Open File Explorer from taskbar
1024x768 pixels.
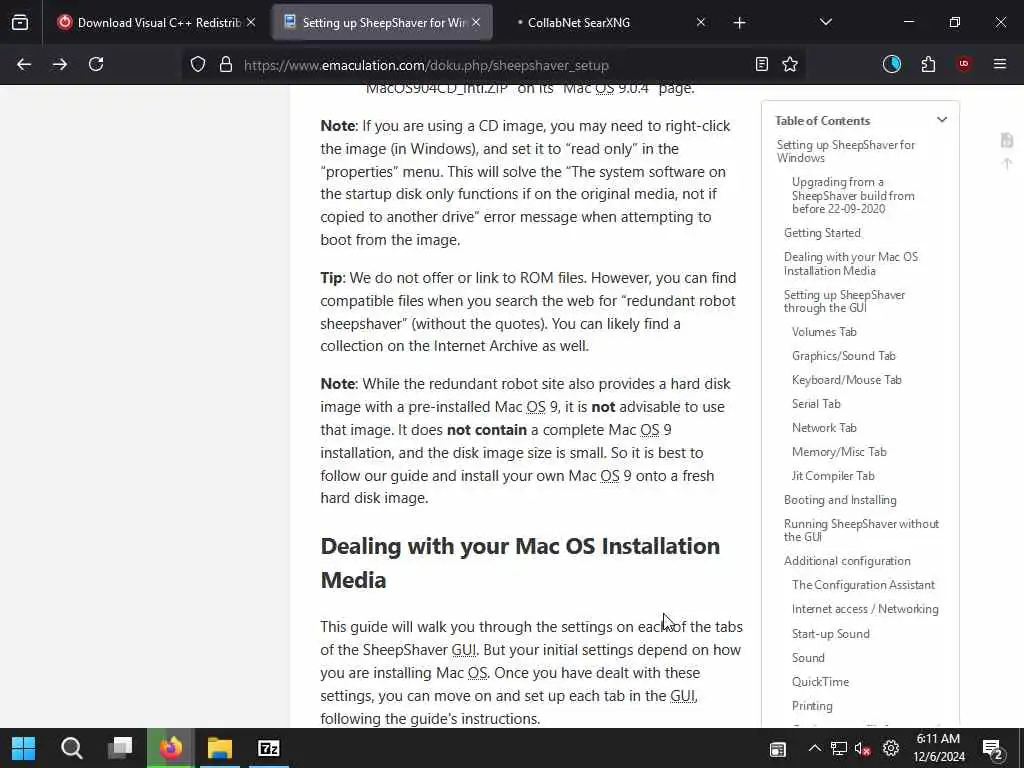pos(220,748)
